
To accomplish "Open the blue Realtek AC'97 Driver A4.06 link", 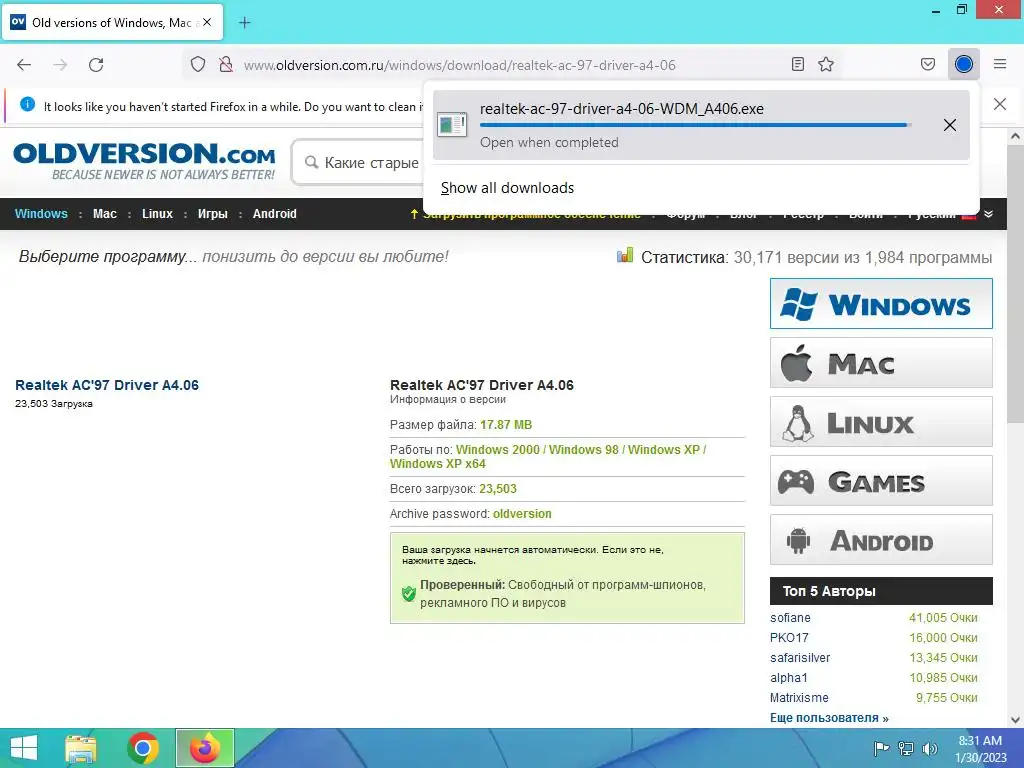I will 107,385.
